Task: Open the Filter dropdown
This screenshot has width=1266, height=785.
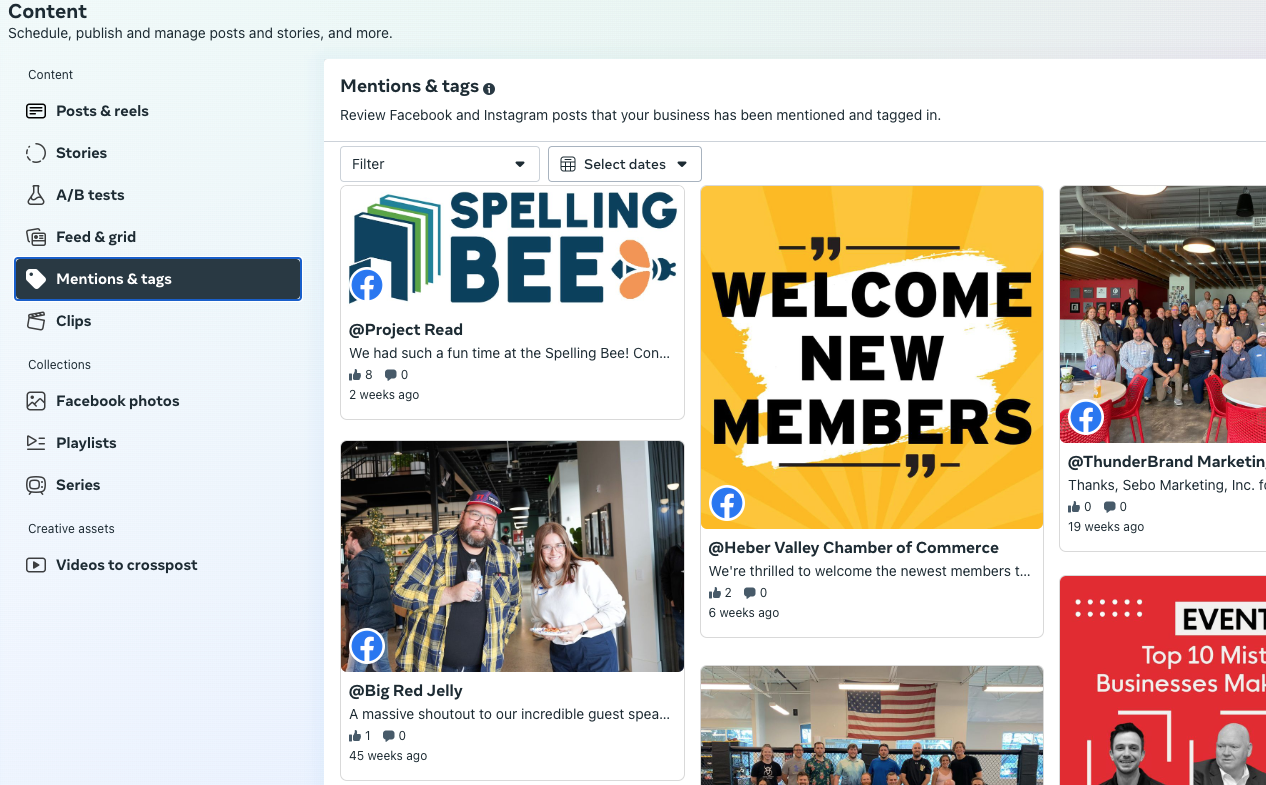Action: [x=440, y=164]
